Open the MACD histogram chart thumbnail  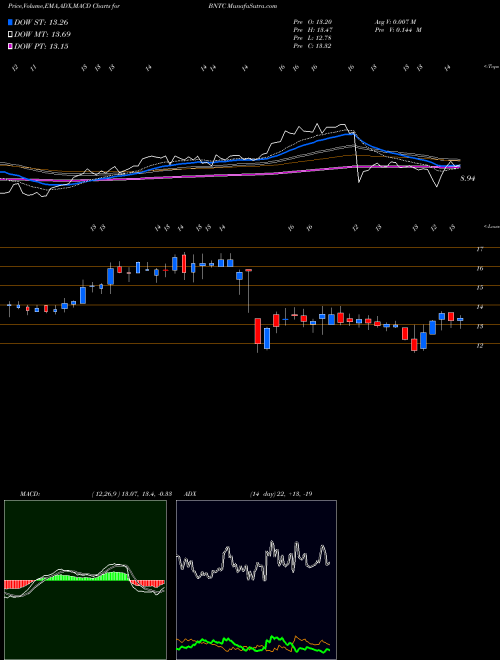85,580
